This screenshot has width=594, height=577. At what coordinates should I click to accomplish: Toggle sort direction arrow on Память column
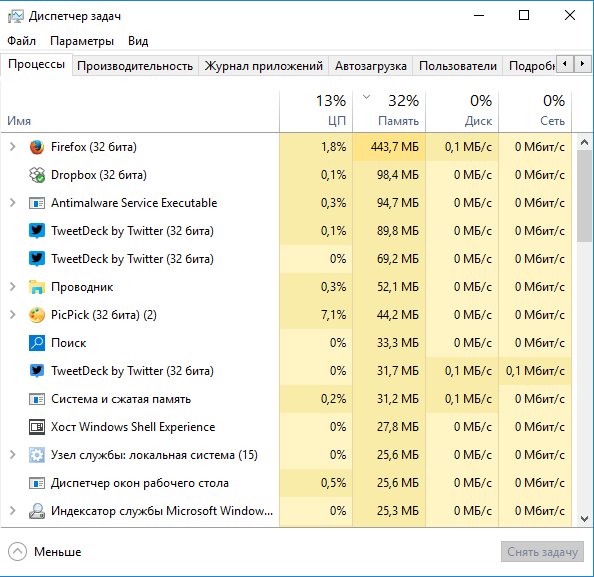tap(366, 97)
